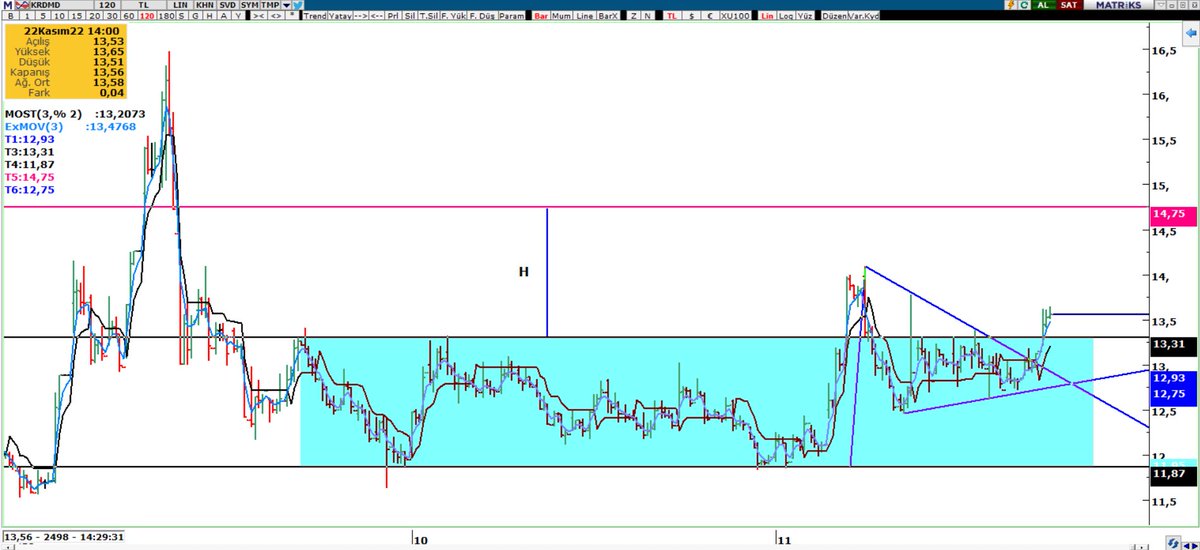Switch chart style to BarX
The image size is (1200, 550).
coord(608,17)
